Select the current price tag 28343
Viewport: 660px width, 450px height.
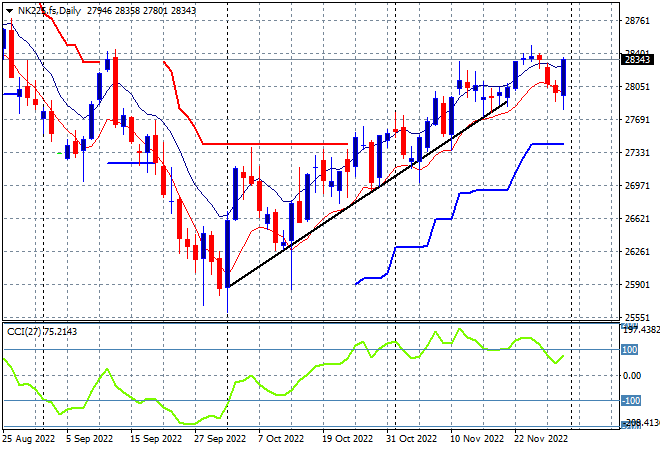click(x=637, y=60)
